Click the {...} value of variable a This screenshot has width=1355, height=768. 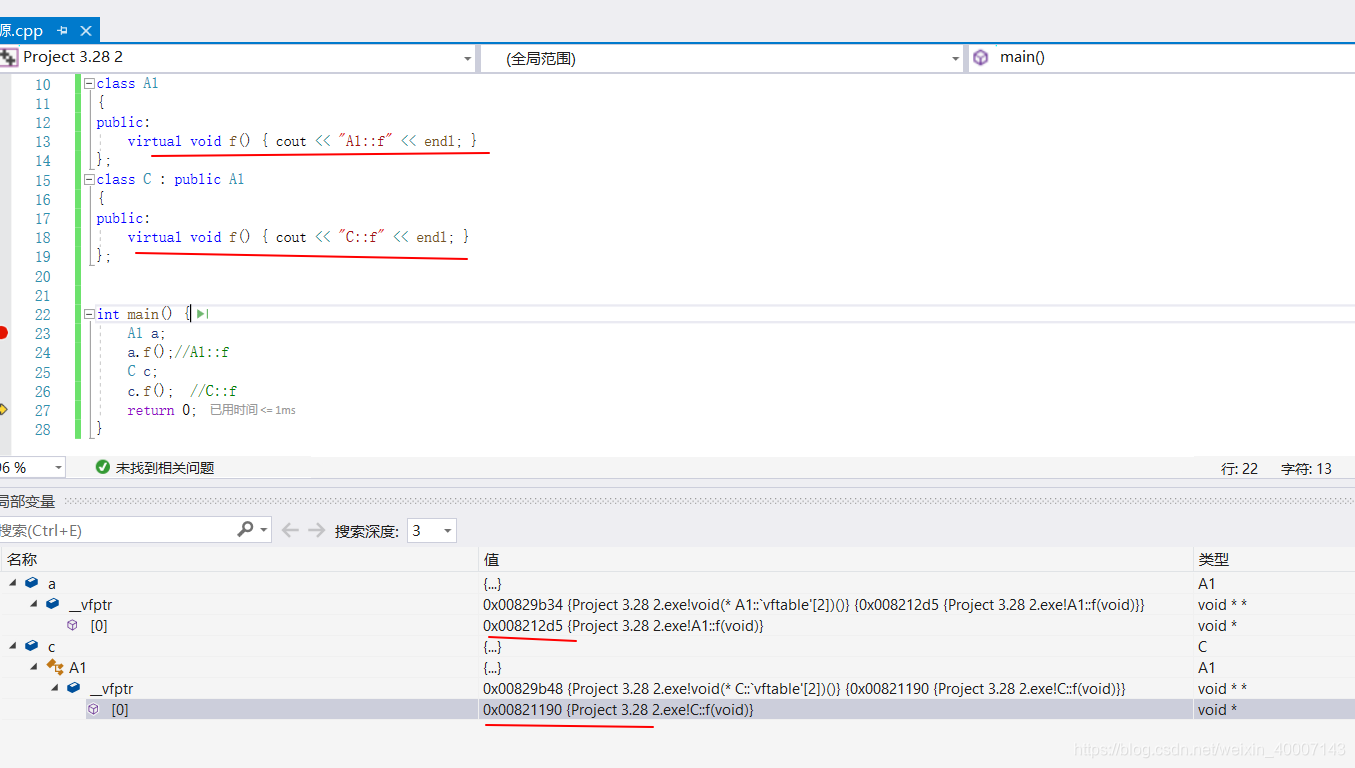coord(492,584)
